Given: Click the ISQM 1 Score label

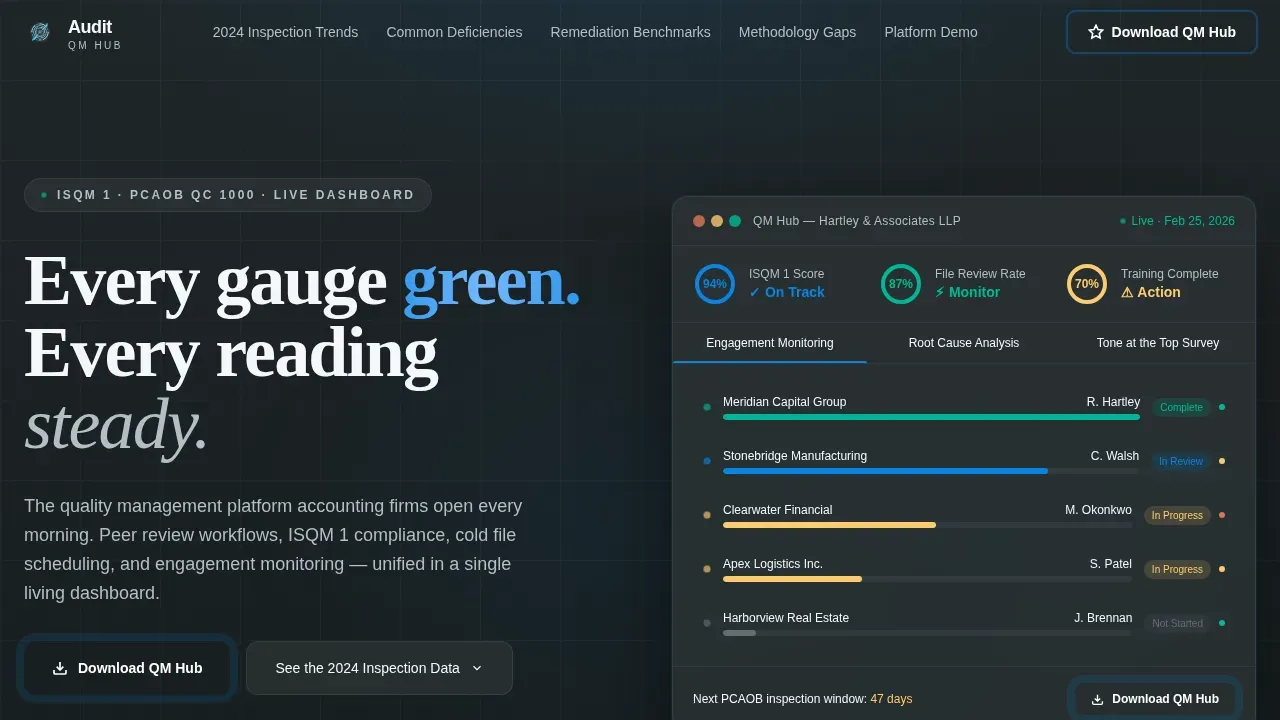Looking at the screenshot, I should 787,274.
